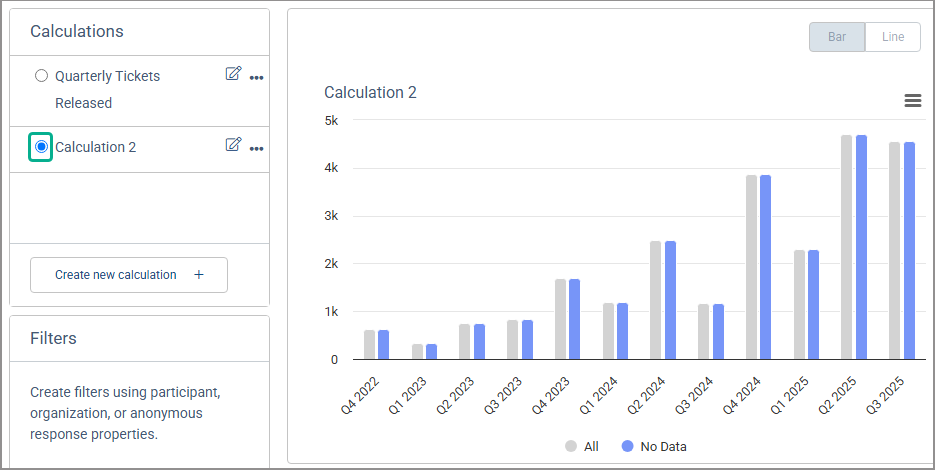The height and width of the screenshot is (470, 935).
Task: Edit the Quarterly Tickets Released calculation
Action: [x=233, y=74]
